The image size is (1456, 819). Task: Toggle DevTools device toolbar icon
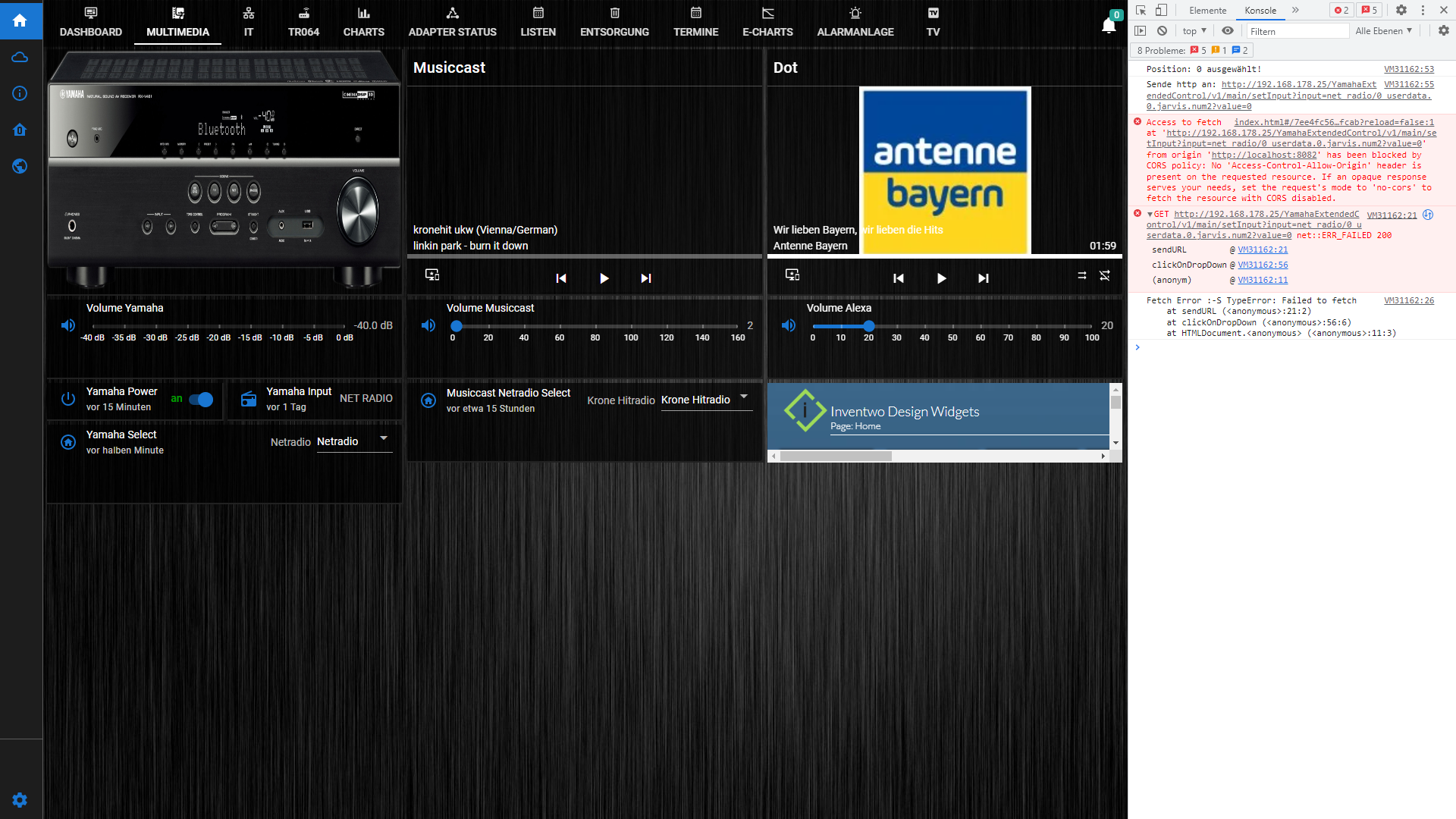point(1161,10)
